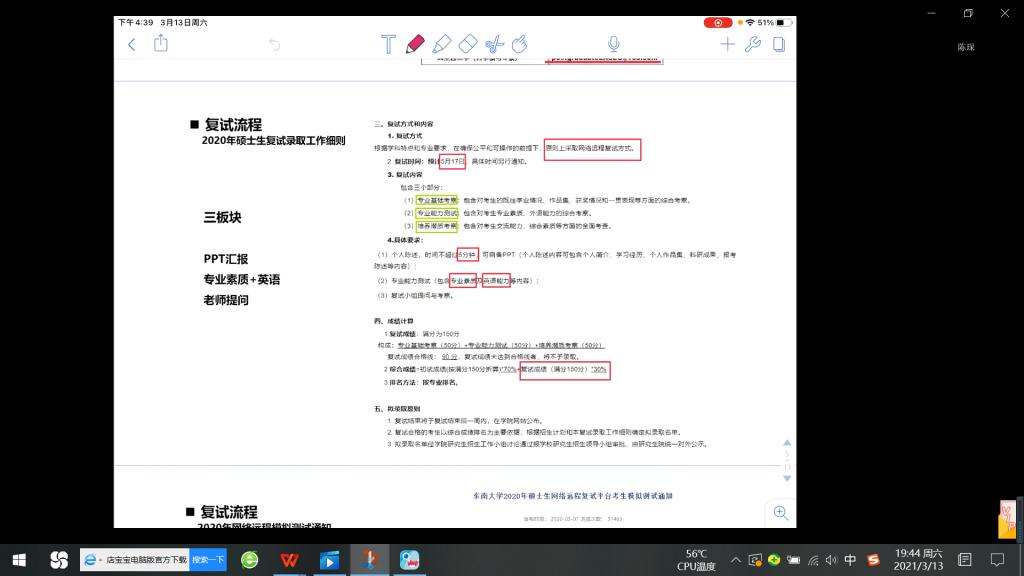Expand hidden system tray icons
The width and height of the screenshot is (1024, 576).
(736, 560)
